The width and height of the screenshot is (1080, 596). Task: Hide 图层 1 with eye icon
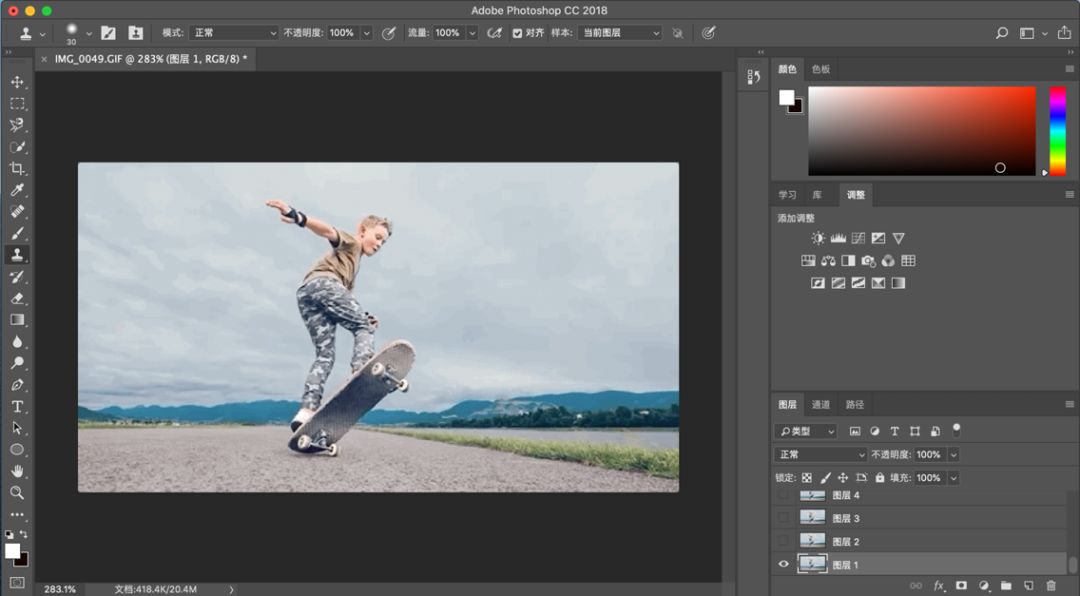click(x=783, y=564)
